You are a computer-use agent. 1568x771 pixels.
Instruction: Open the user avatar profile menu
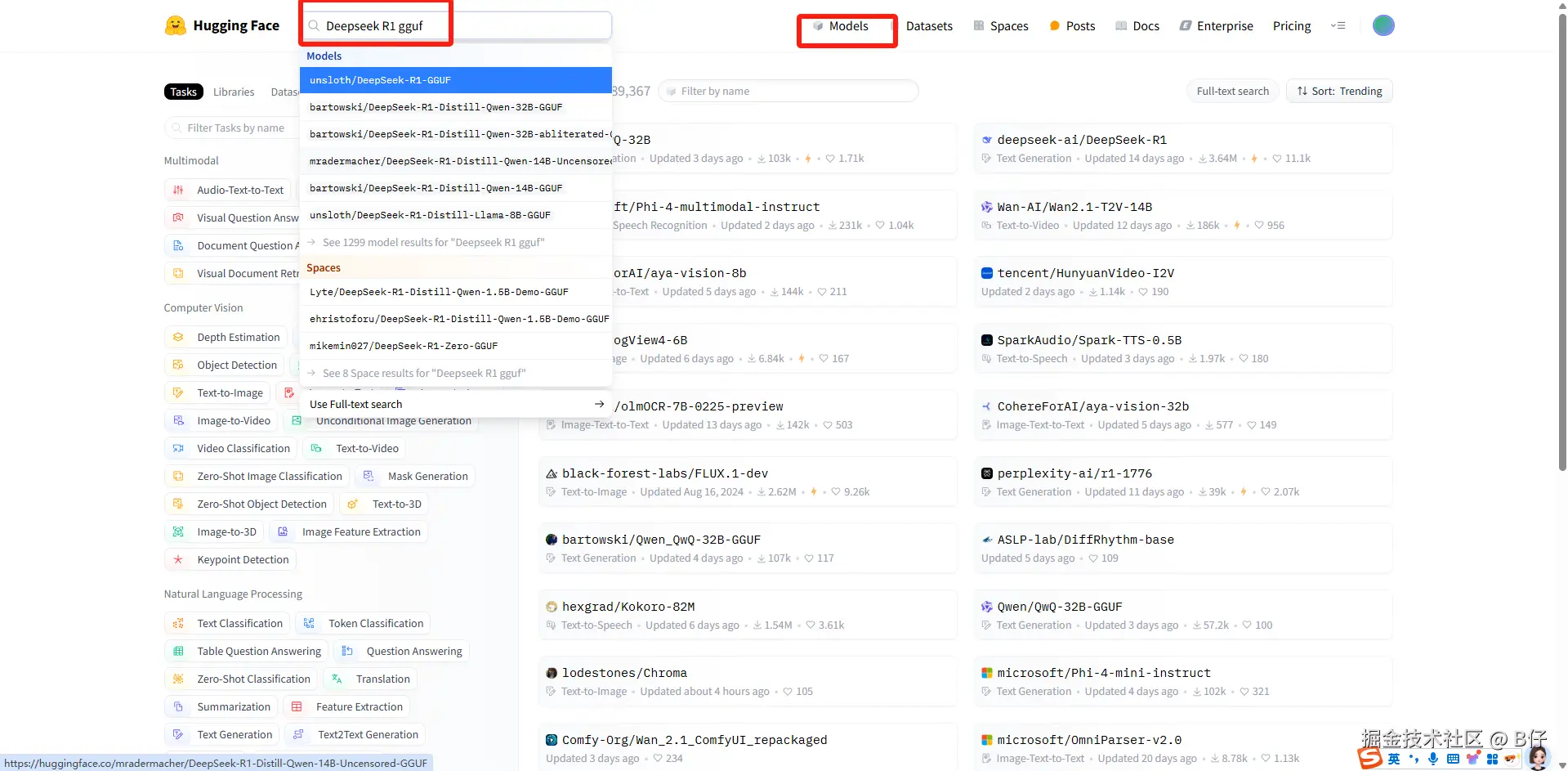point(1383,25)
